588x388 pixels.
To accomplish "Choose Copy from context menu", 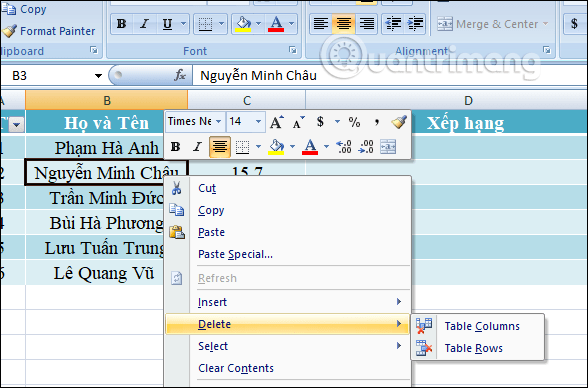I will pos(287,210).
